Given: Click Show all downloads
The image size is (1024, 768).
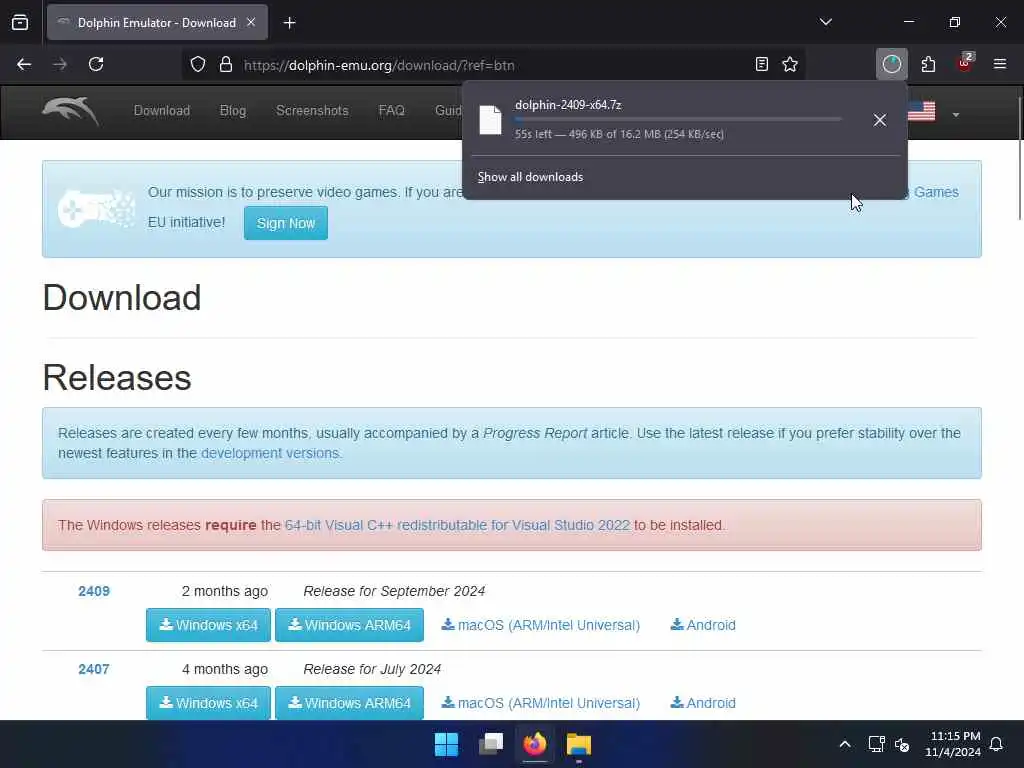Looking at the screenshot, I should (530, 177).
